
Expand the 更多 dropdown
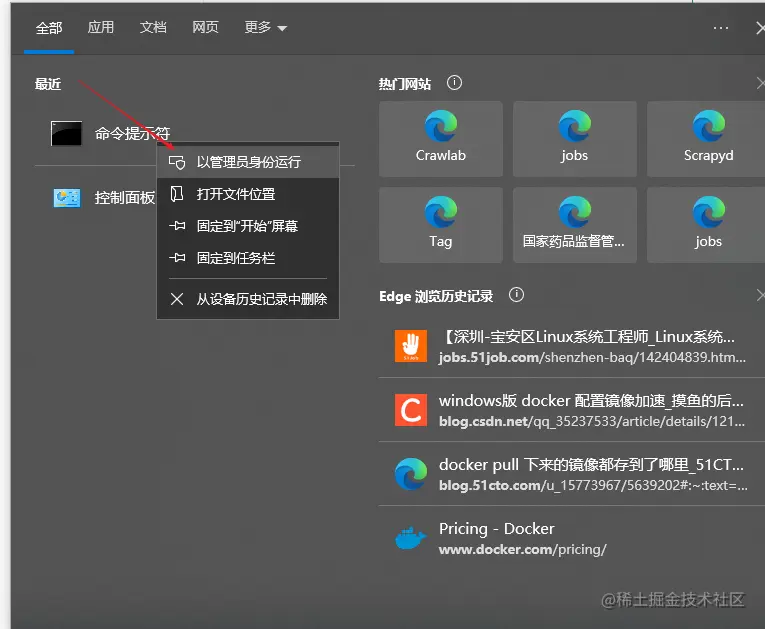coord(265,27)
